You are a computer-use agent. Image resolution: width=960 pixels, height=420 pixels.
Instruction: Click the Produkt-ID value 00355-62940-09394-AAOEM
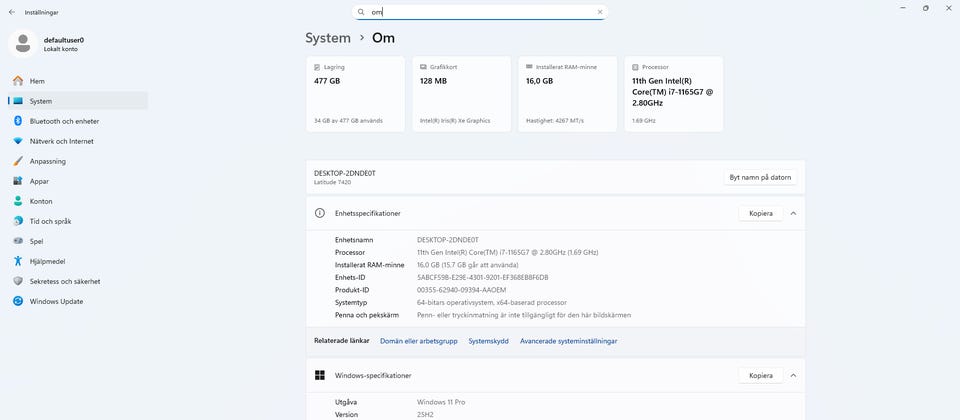[x=462, y=290]
